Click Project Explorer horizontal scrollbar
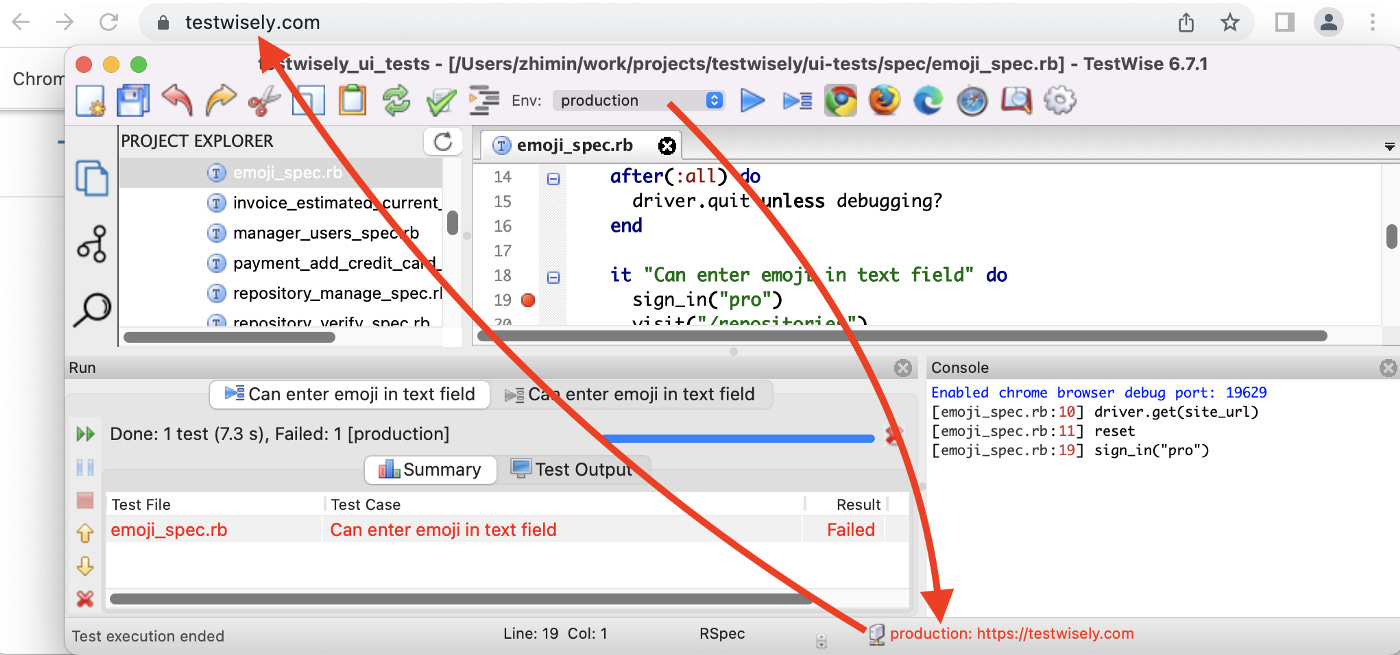 coord(229,337)
